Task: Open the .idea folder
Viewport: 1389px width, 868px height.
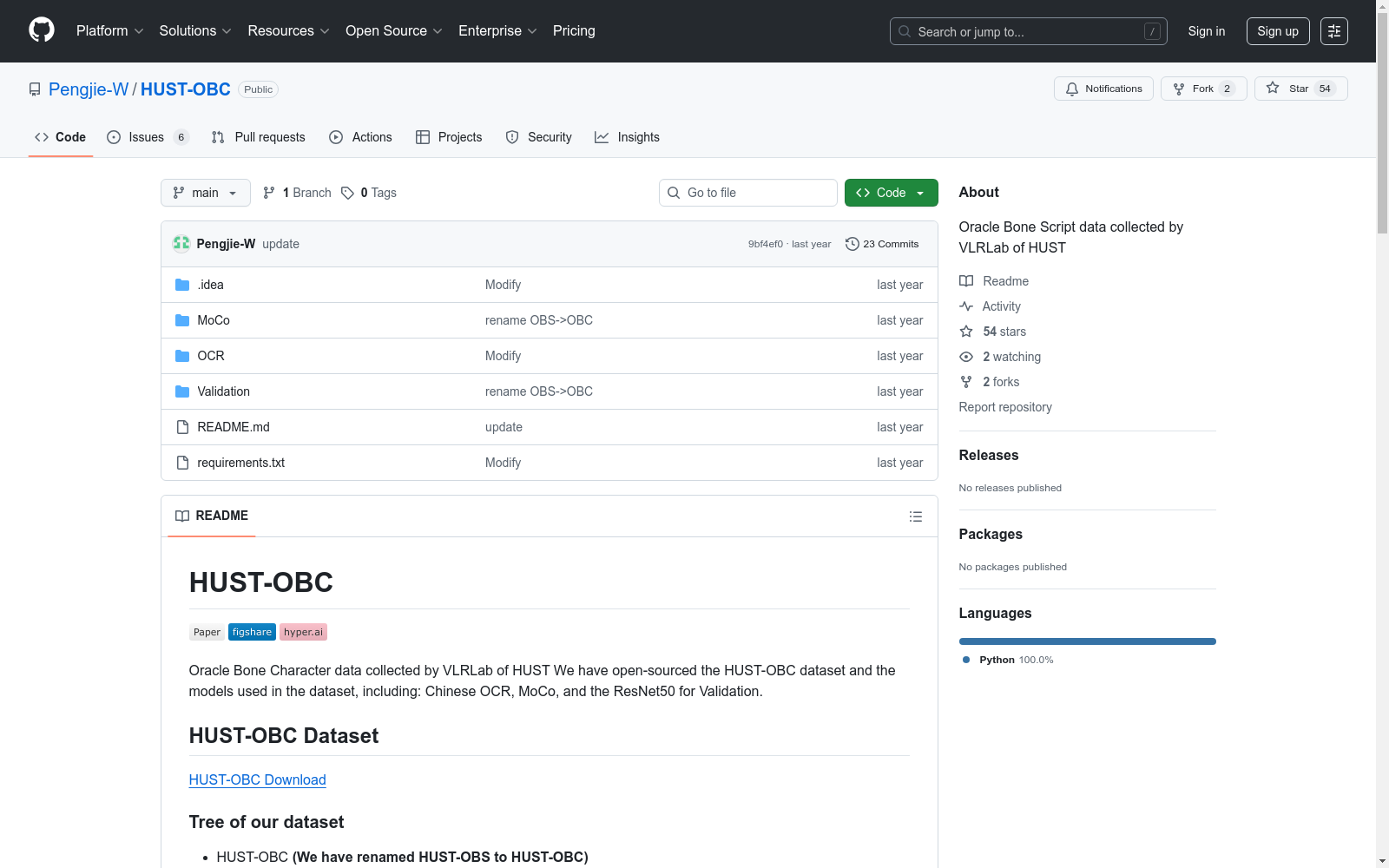Action: [x=210, y=285]
